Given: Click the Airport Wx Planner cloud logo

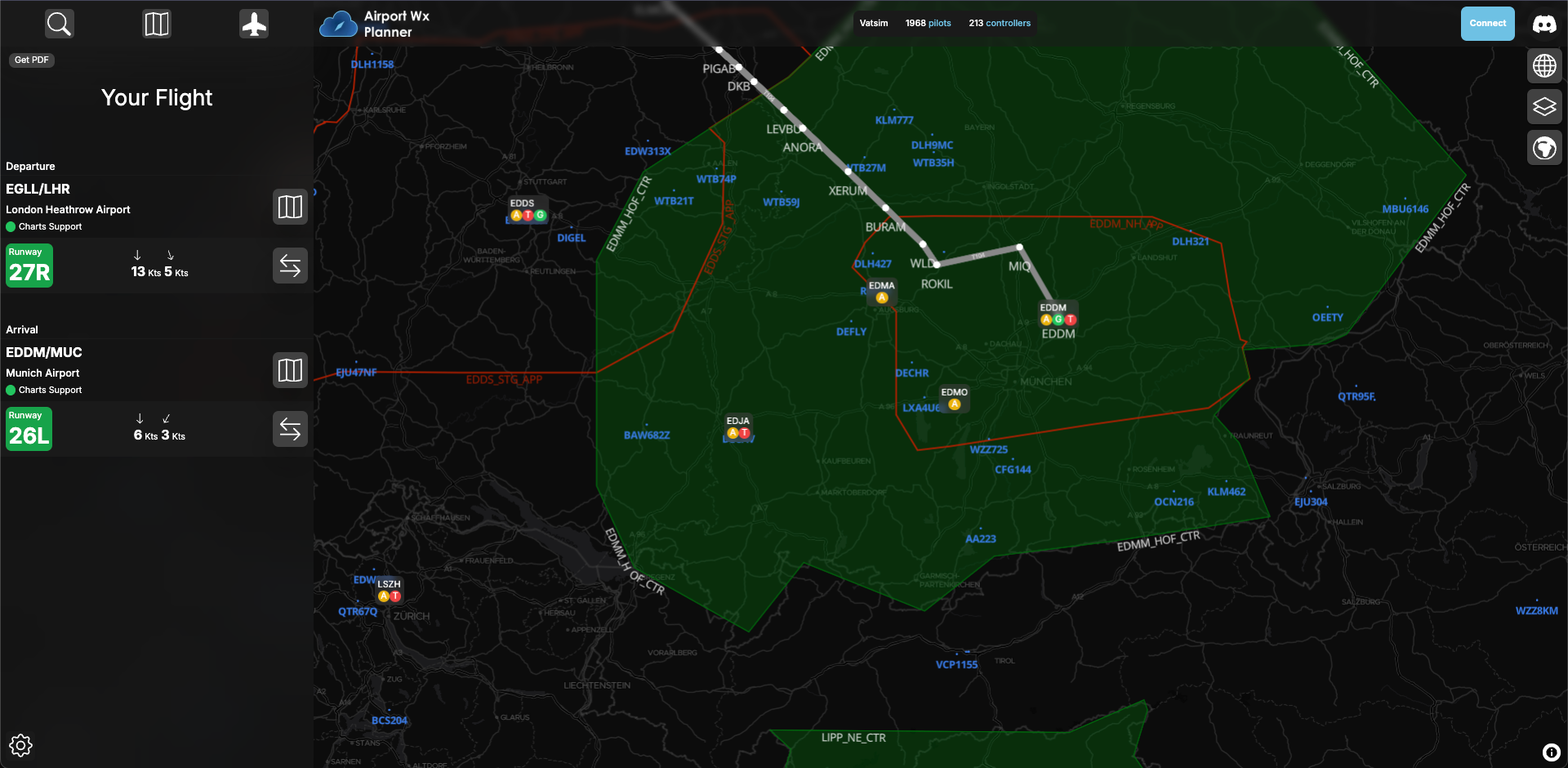Looking at the screenshot, I should 338,25.
